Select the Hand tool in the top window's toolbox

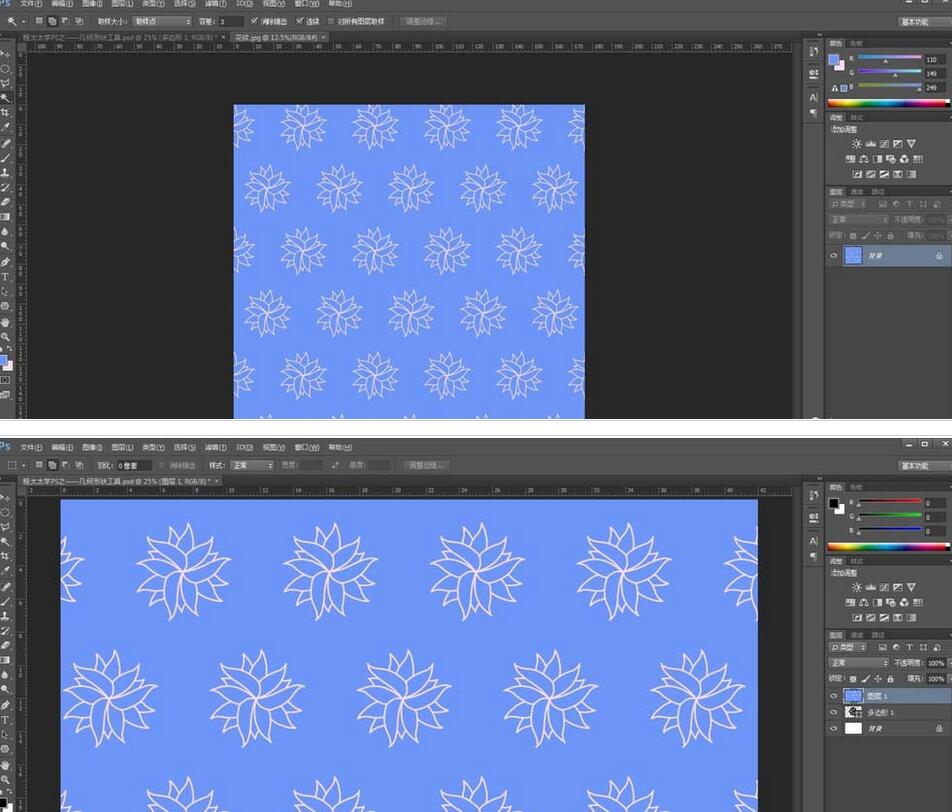click(5, 322)
